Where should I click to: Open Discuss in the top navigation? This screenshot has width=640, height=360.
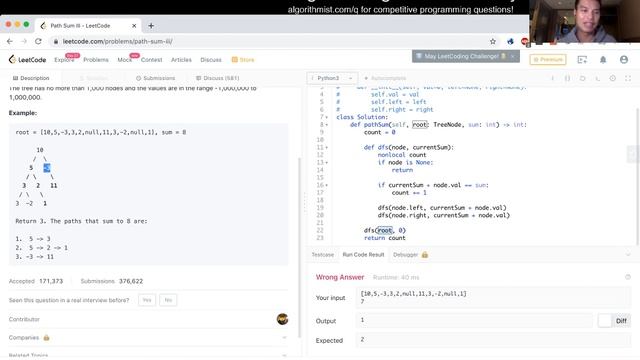click(x=211, y=60)
